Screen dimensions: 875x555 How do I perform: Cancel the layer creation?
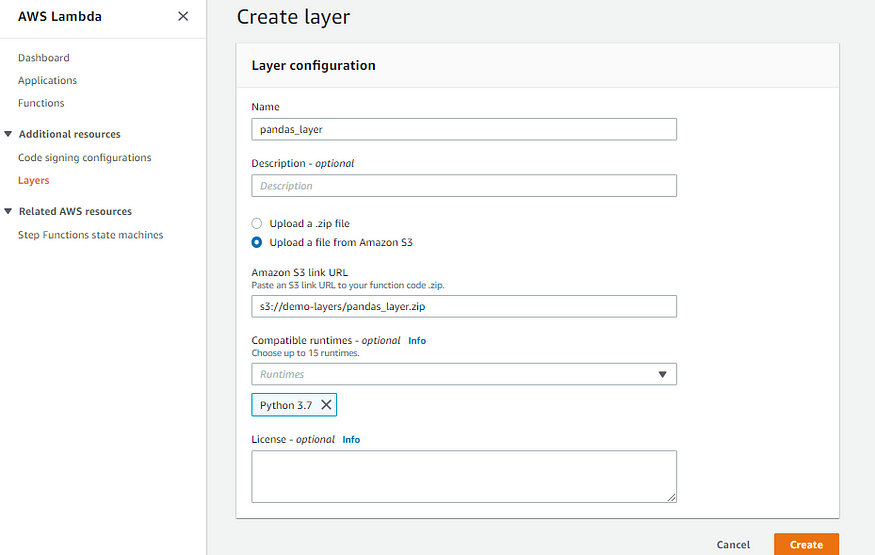pos(733,544)
